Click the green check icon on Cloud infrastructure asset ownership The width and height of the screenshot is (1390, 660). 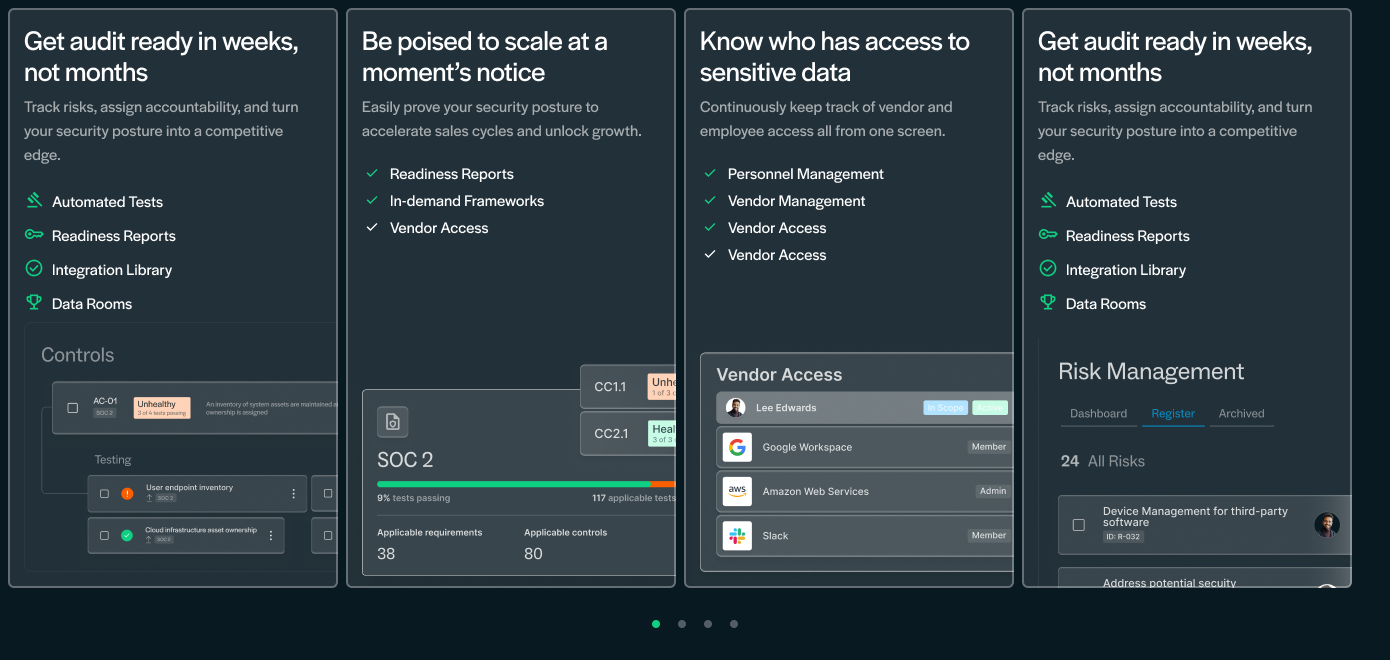(x=127, y=535)
